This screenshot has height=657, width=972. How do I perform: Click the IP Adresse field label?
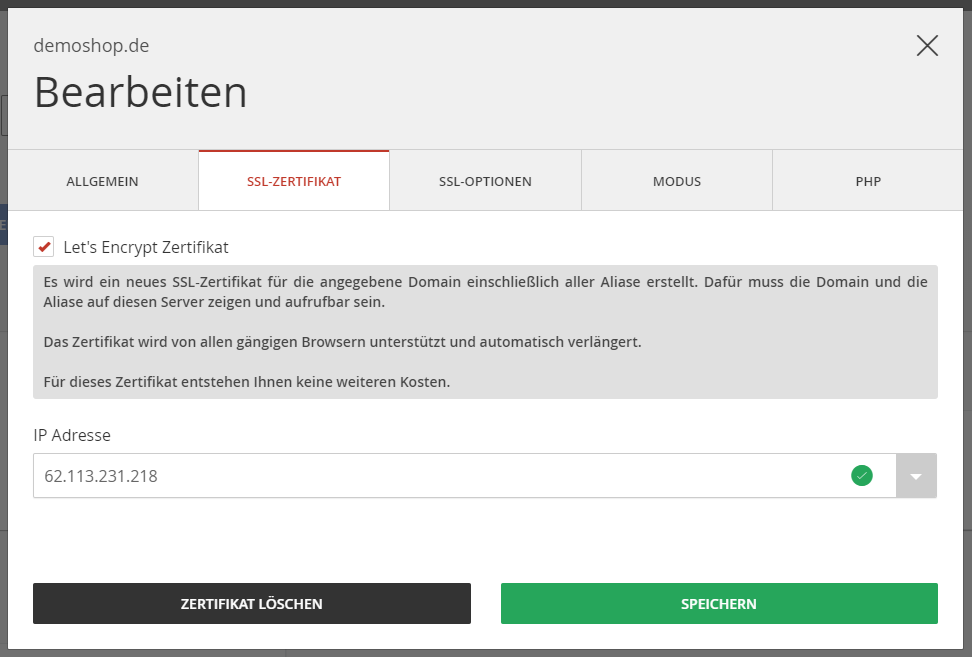tap(72, 435)
